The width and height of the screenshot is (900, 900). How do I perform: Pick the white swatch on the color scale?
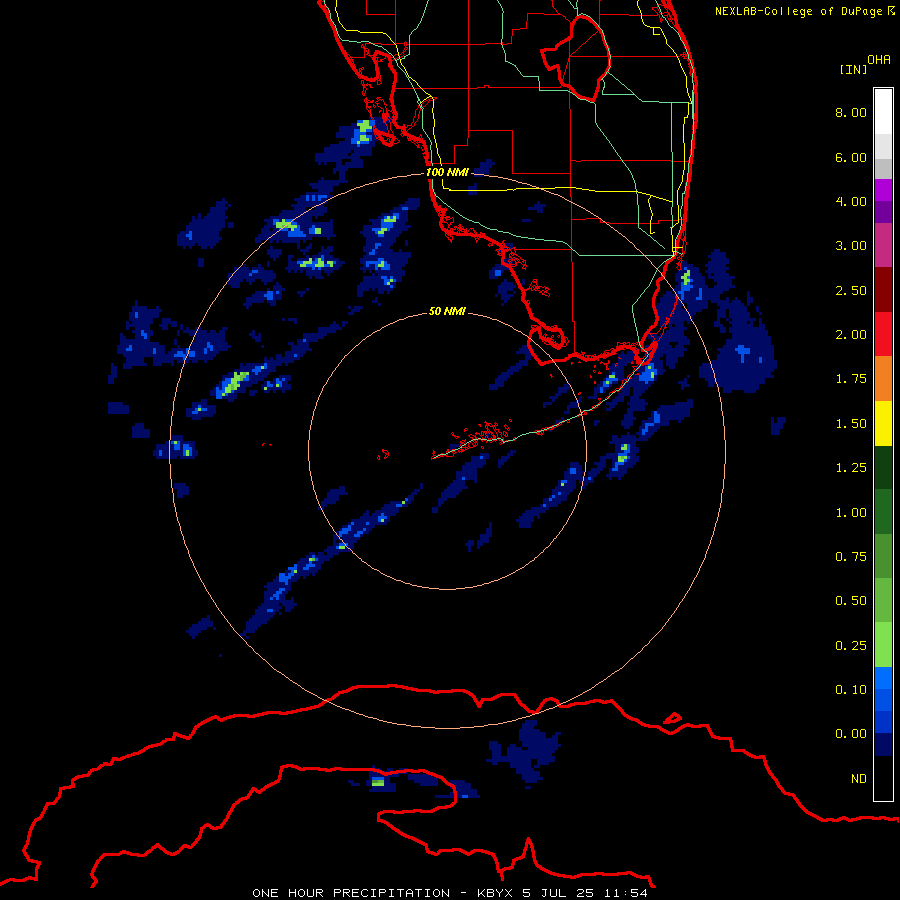[883, 111]
